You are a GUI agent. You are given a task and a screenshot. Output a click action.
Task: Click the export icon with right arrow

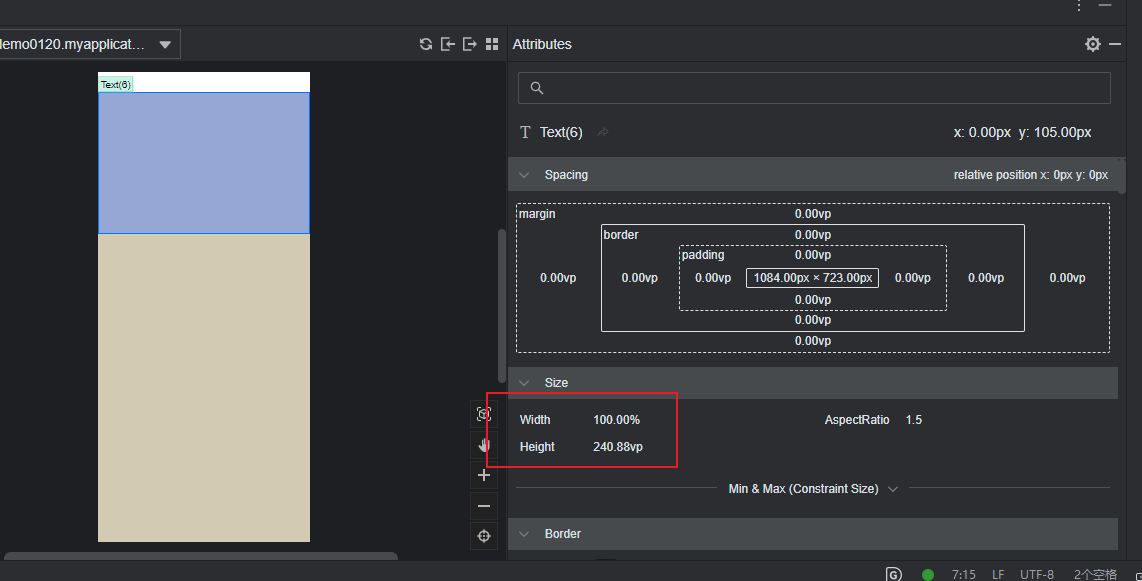pyautogui.click(x=470, y=44)
